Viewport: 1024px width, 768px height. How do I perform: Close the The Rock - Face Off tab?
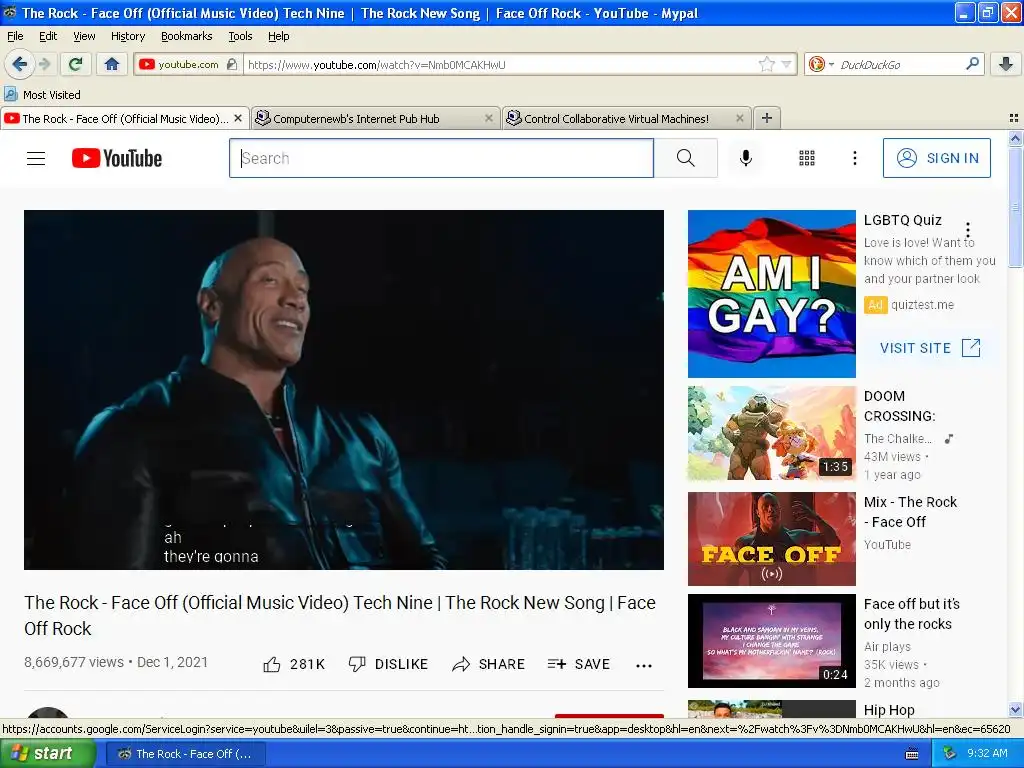tap(238, 118)
